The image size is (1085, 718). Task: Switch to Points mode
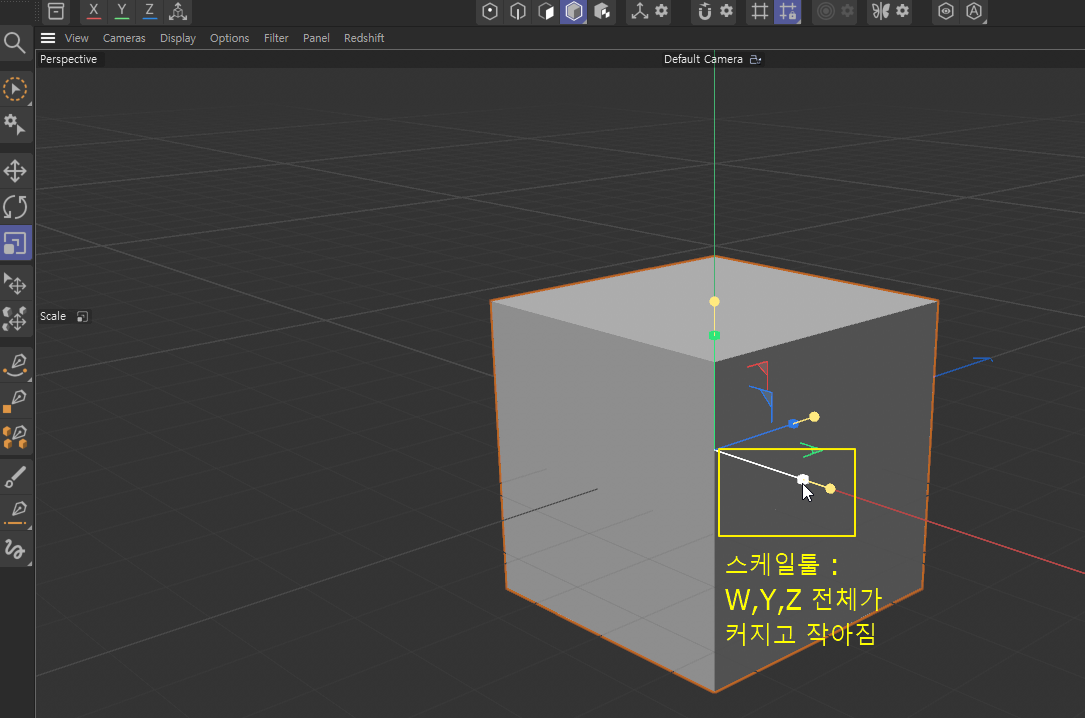[x=490, y=11]
